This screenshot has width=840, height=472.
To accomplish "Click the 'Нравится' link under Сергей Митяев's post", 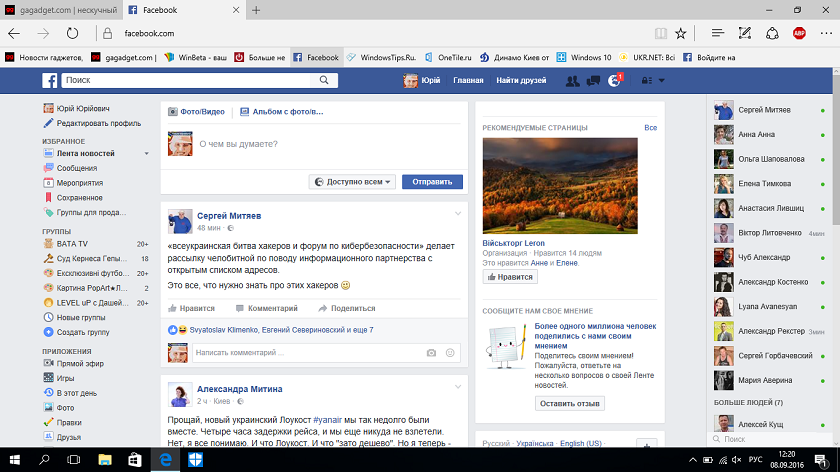I will point(192,309).
